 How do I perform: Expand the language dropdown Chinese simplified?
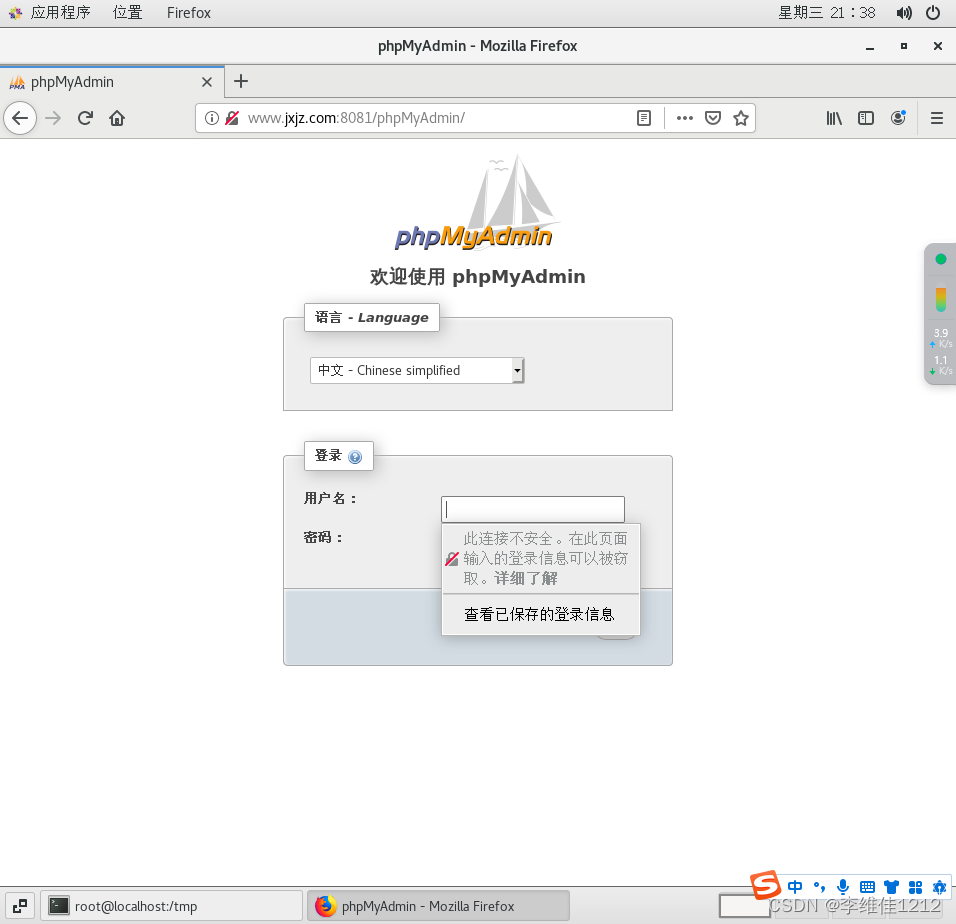coord(417,371)
